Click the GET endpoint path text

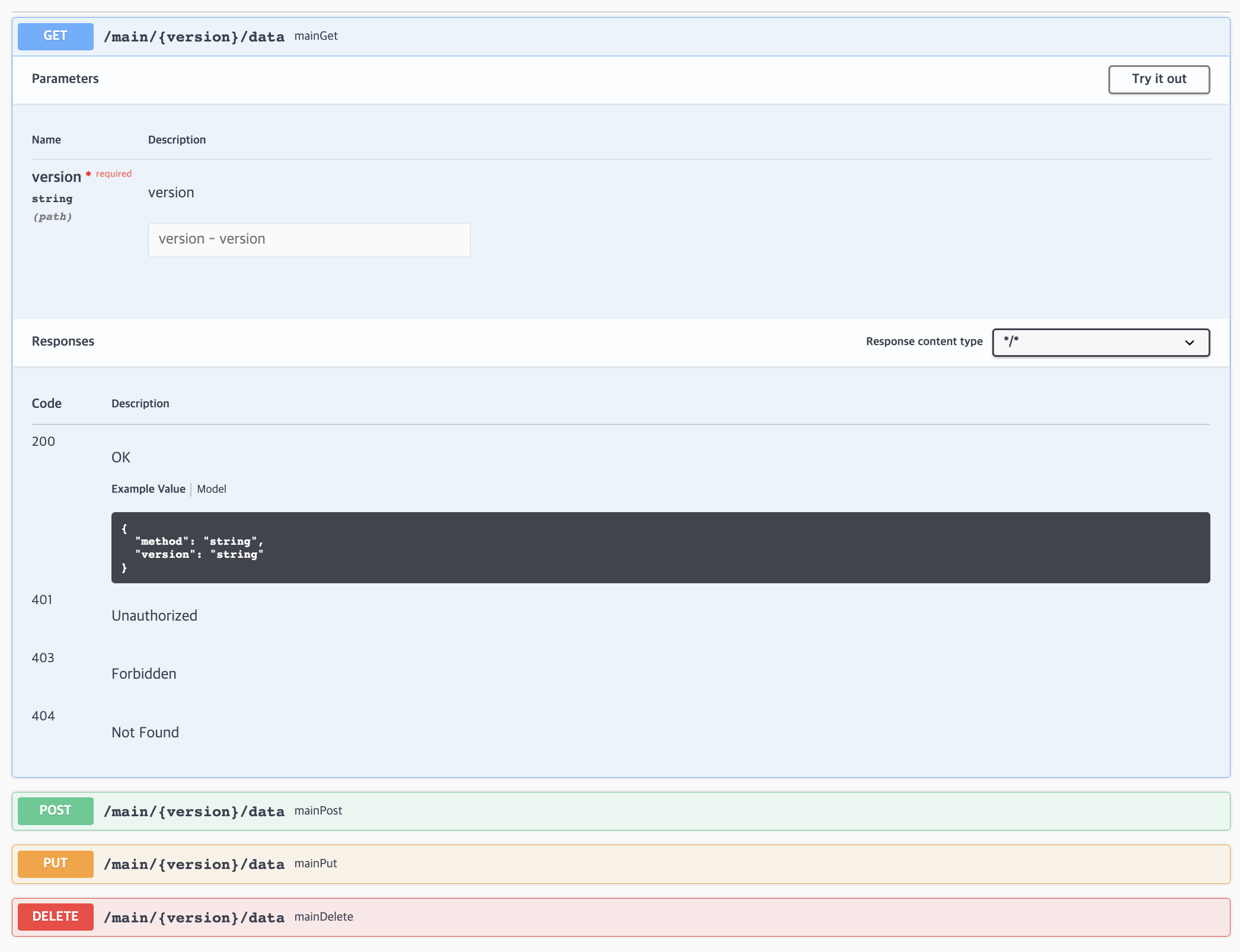tap(194, 37)
